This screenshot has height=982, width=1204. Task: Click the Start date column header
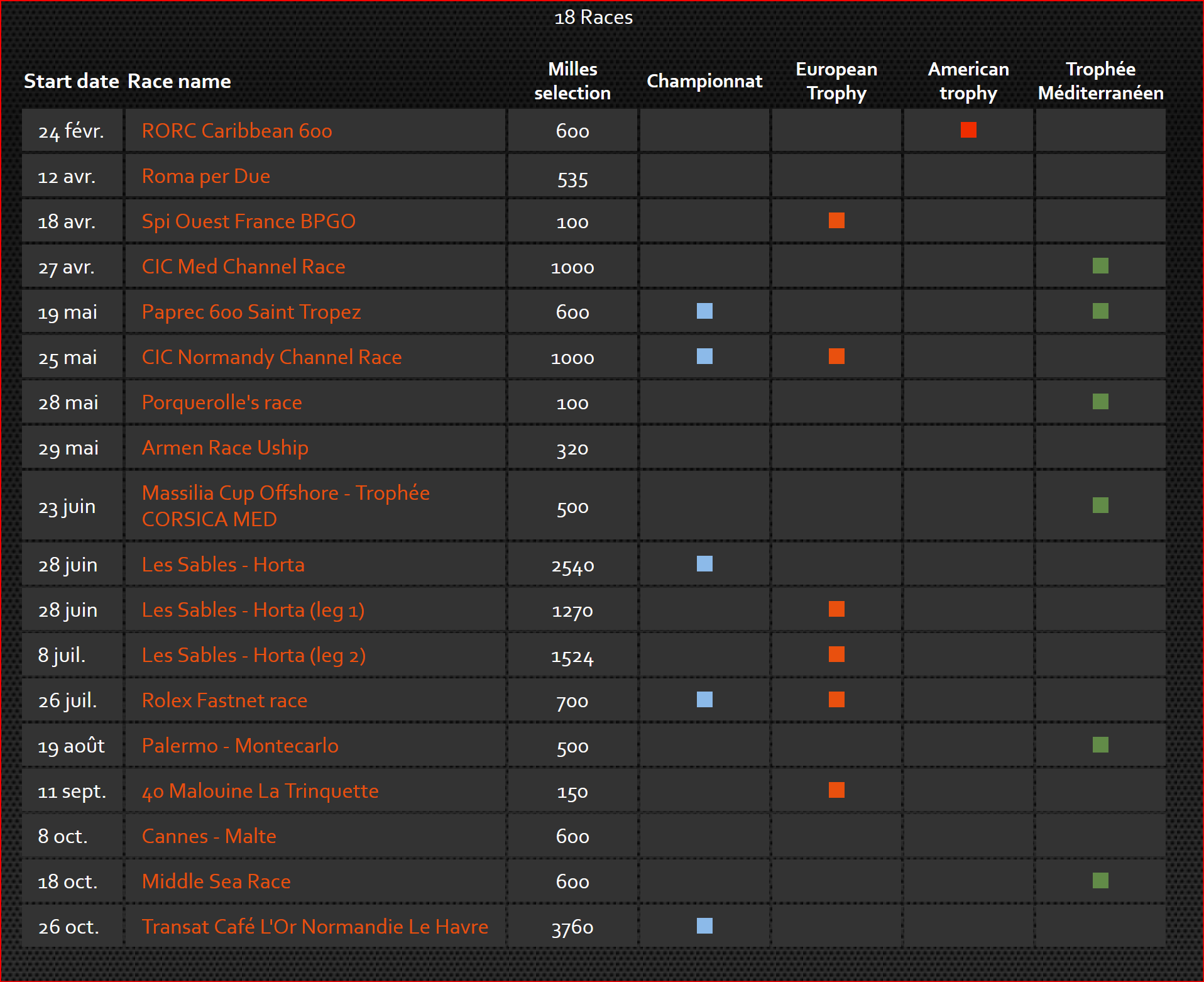pyautogui.click(x=71, y=81)
